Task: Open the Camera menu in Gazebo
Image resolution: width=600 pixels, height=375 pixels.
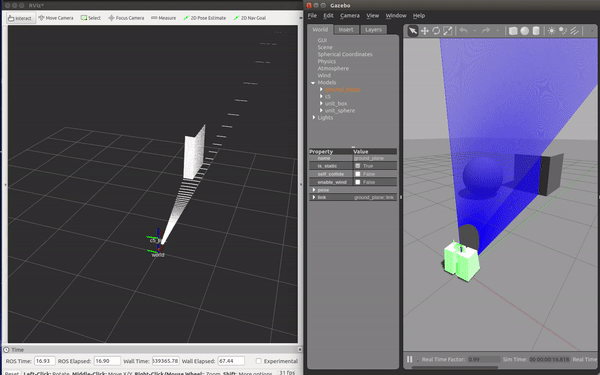Action: (350, 16)
